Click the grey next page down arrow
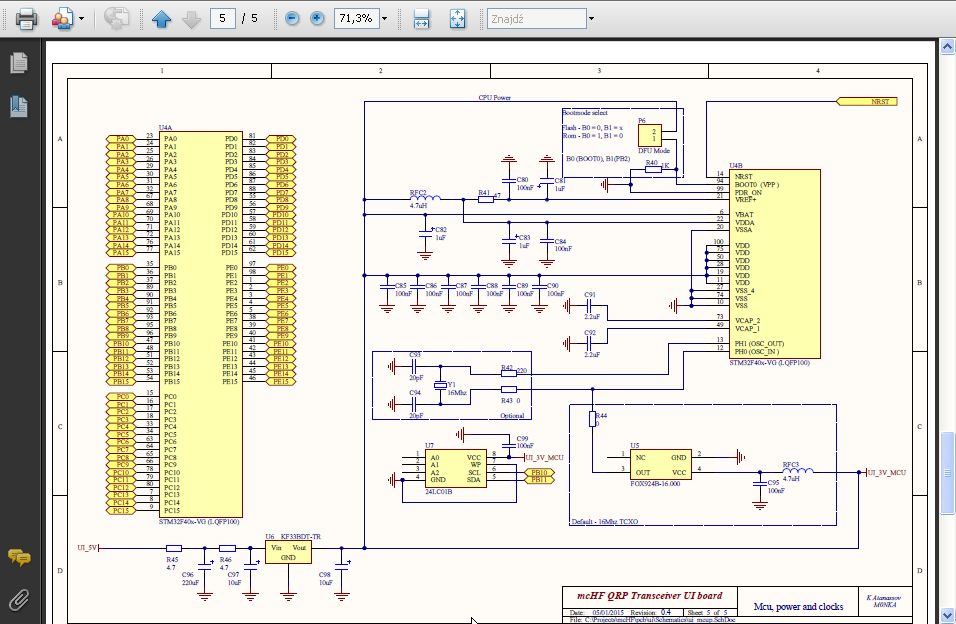This screenshot has height=624, width=956. (191, 18)
